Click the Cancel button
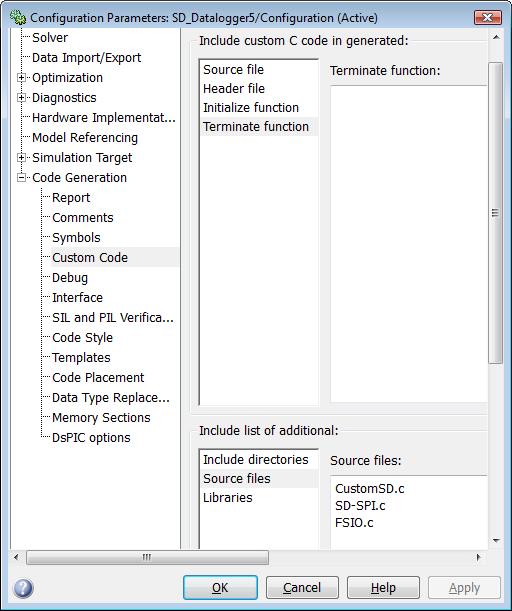The width and height of the screenshot is (512, 611). [302, 588]
